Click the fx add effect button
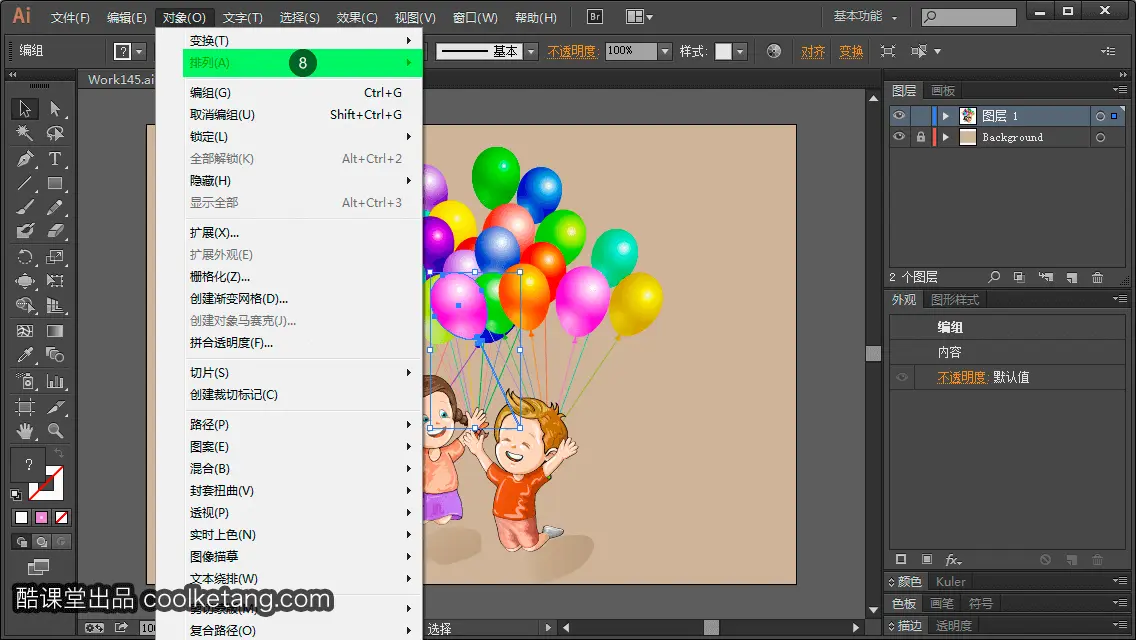Viewport: 1136px width, 640px height. [x=953, y=560]
